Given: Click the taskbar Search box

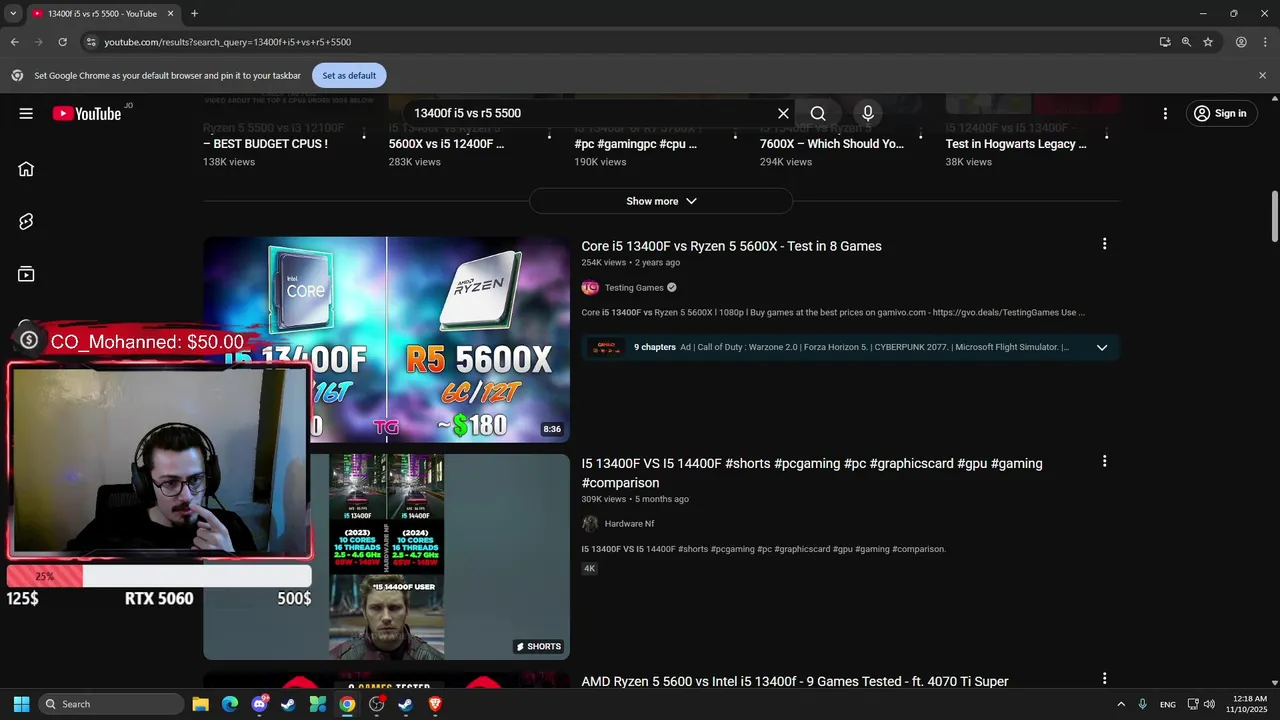Looking at the screenshot, I should coord(112,704).
